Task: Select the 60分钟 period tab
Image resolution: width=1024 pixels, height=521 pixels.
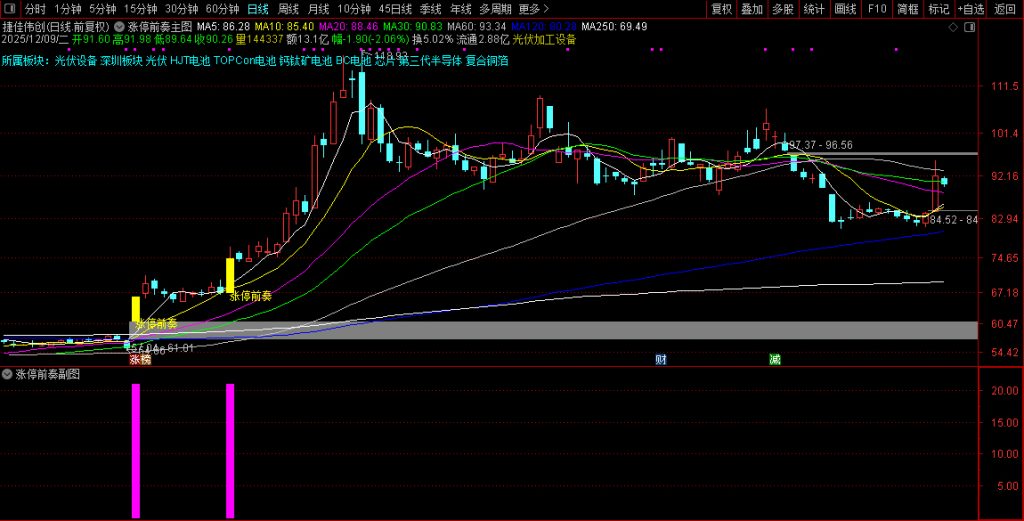Action: click(222, 9)
